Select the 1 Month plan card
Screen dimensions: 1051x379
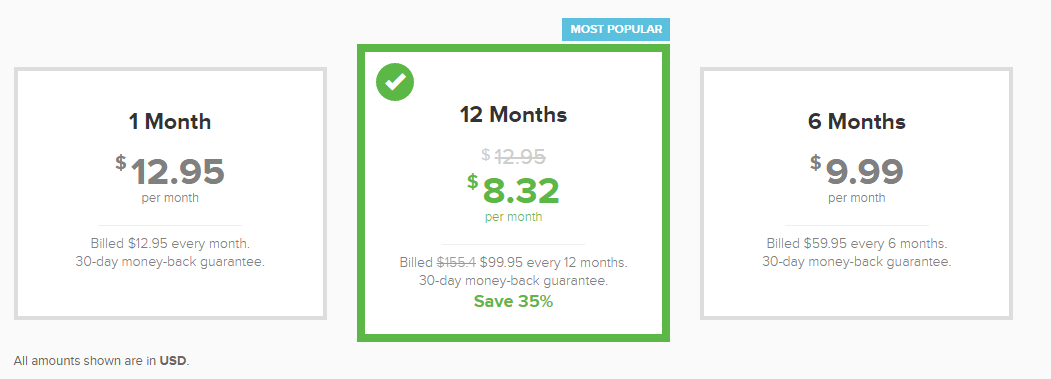click(170, 193)
